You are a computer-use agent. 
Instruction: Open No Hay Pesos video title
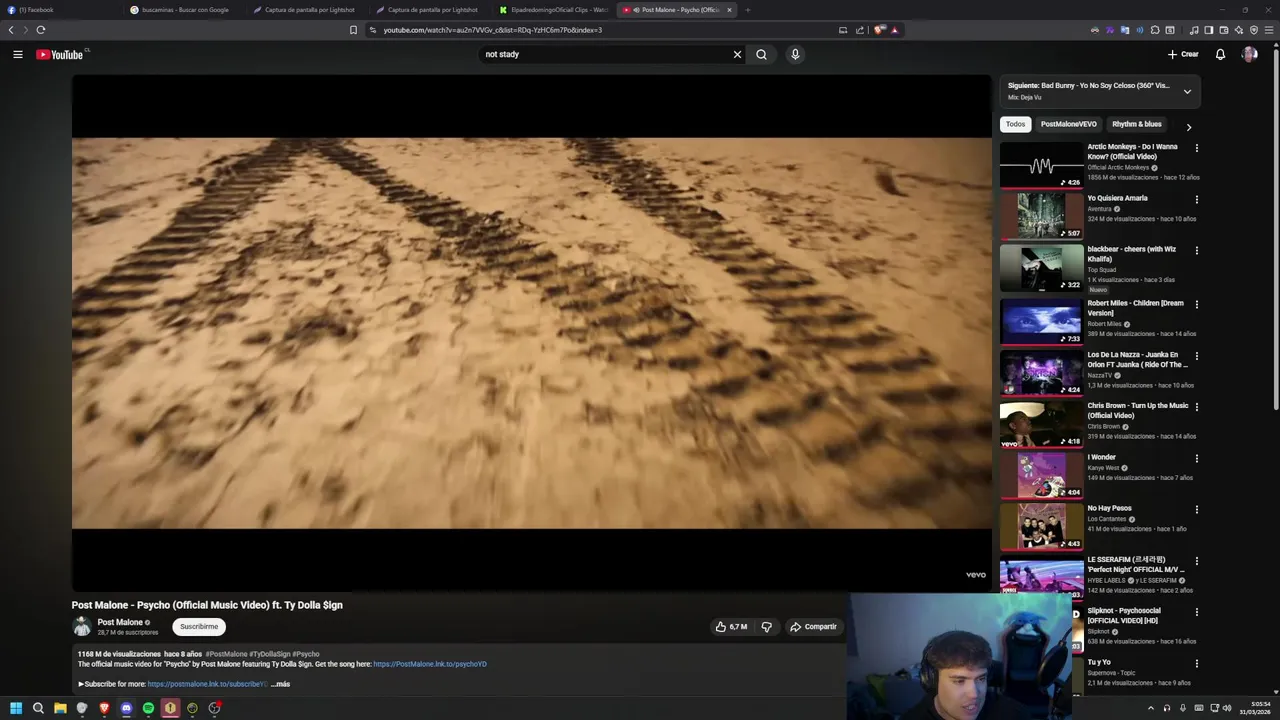1109,508
